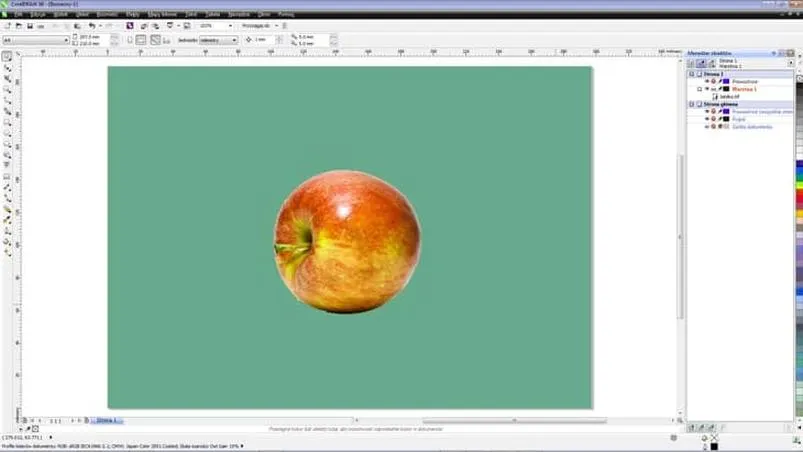
Task: Select the Rectangle tool in the toolbox
Action: pyautogui.click(x=7, y=122)
